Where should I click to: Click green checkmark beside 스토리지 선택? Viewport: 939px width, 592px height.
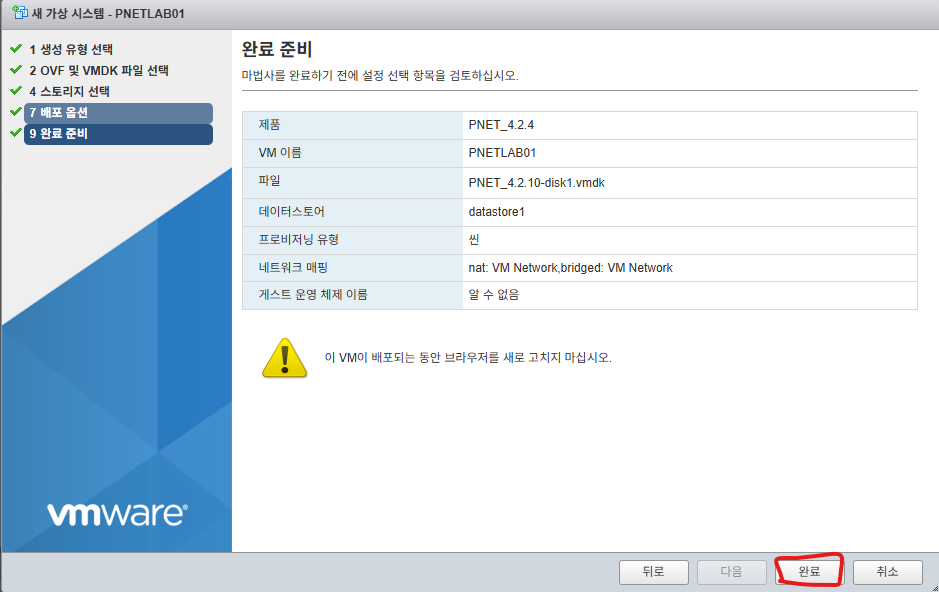pos(16,90)
